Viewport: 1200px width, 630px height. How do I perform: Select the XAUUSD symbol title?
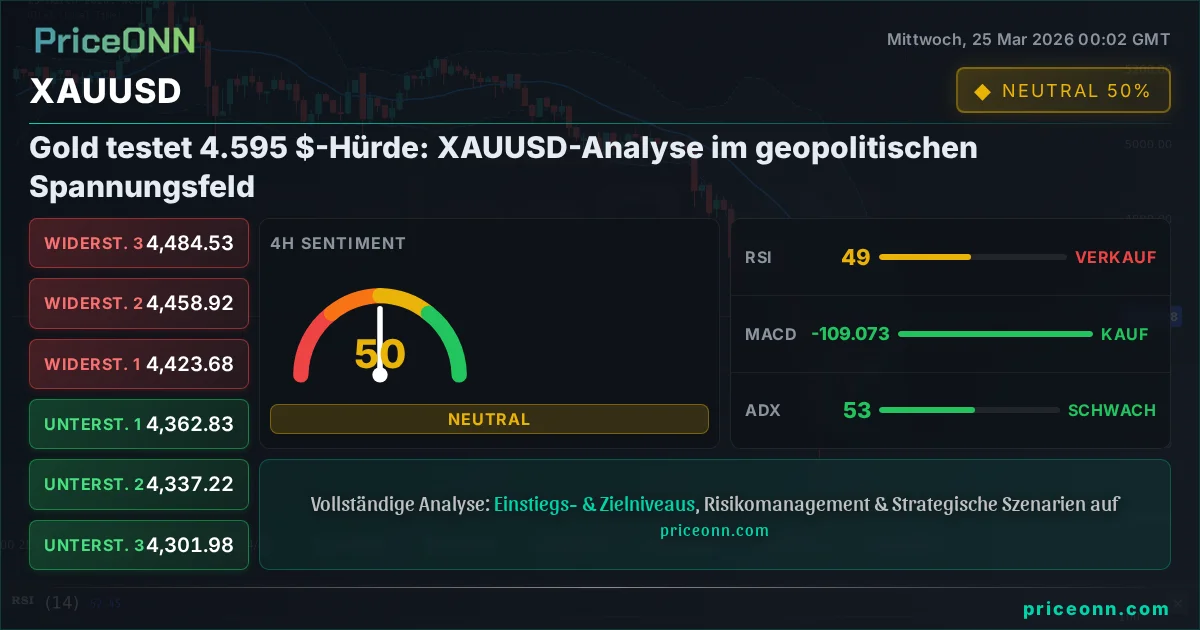click(x=106, y=91)
